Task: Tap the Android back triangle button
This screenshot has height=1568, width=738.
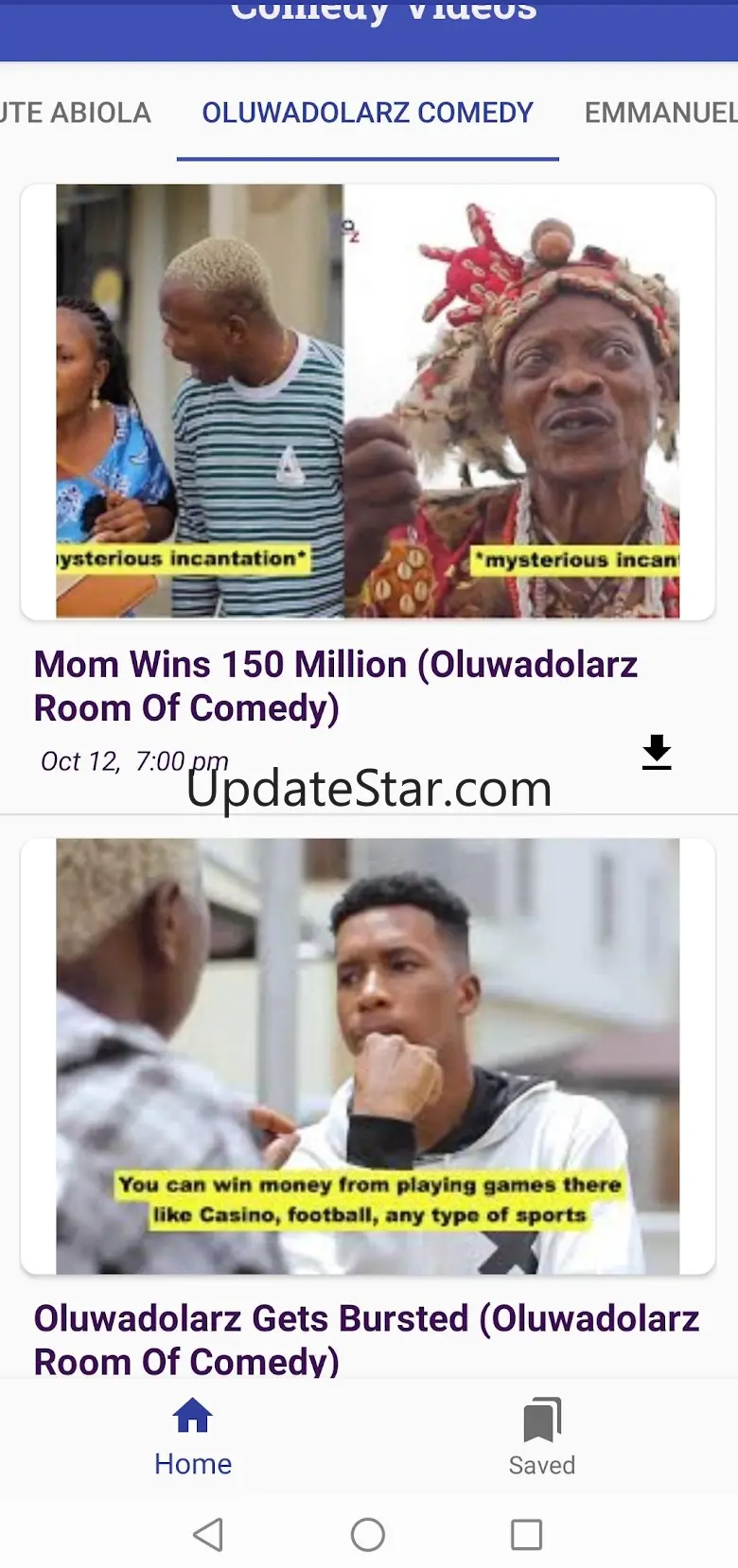Action: click(x=208, y=1534)
